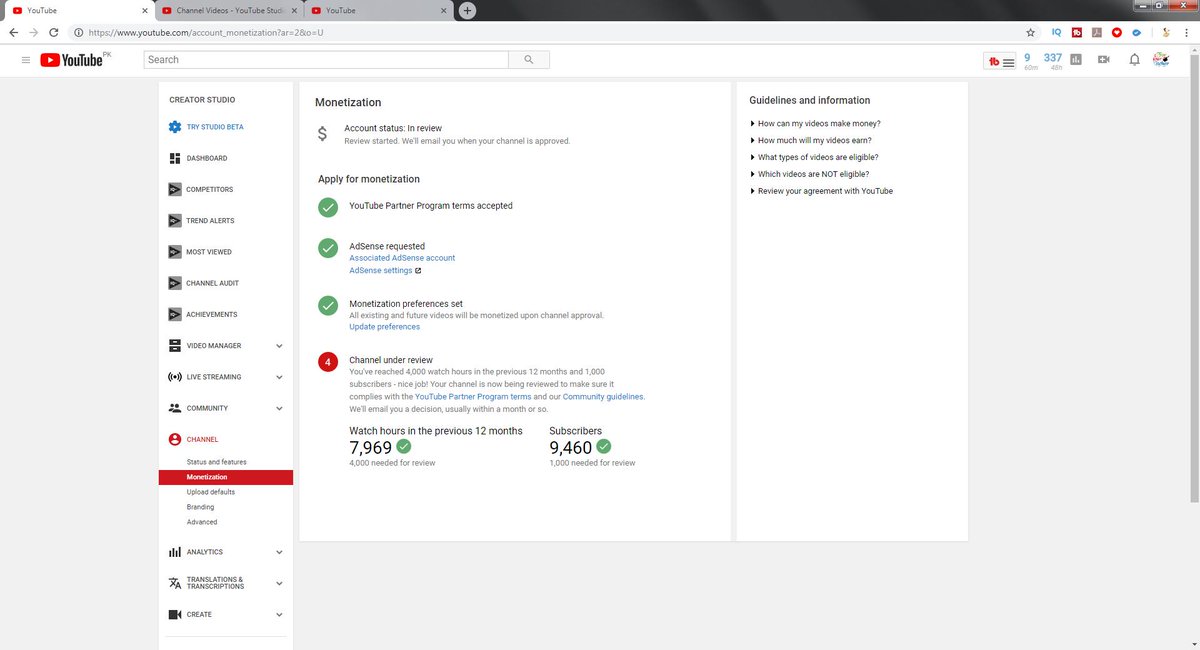This screenshot has width=1200, height=650.
Task: Go back with the browser back arrow
Action: pyautogui.click(x=13, y=32)
